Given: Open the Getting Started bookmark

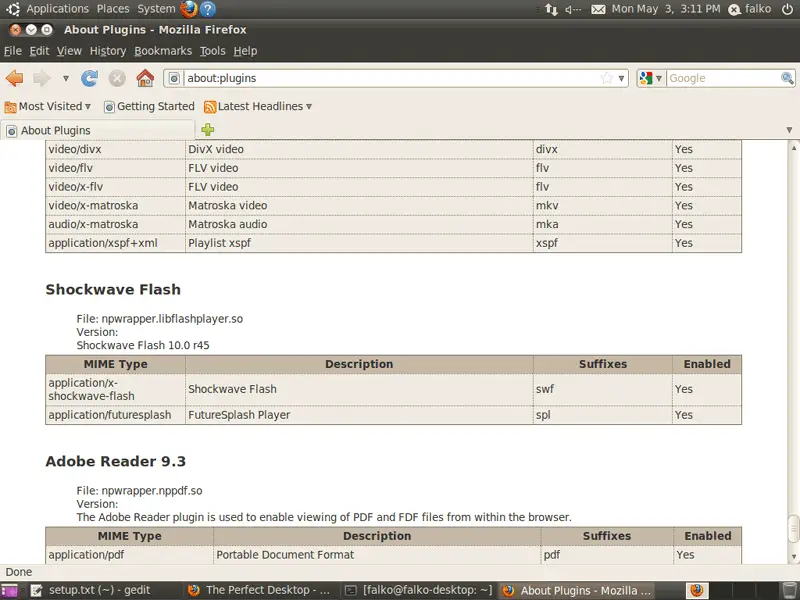Looking at the screenshot, I should click(149, 107).
